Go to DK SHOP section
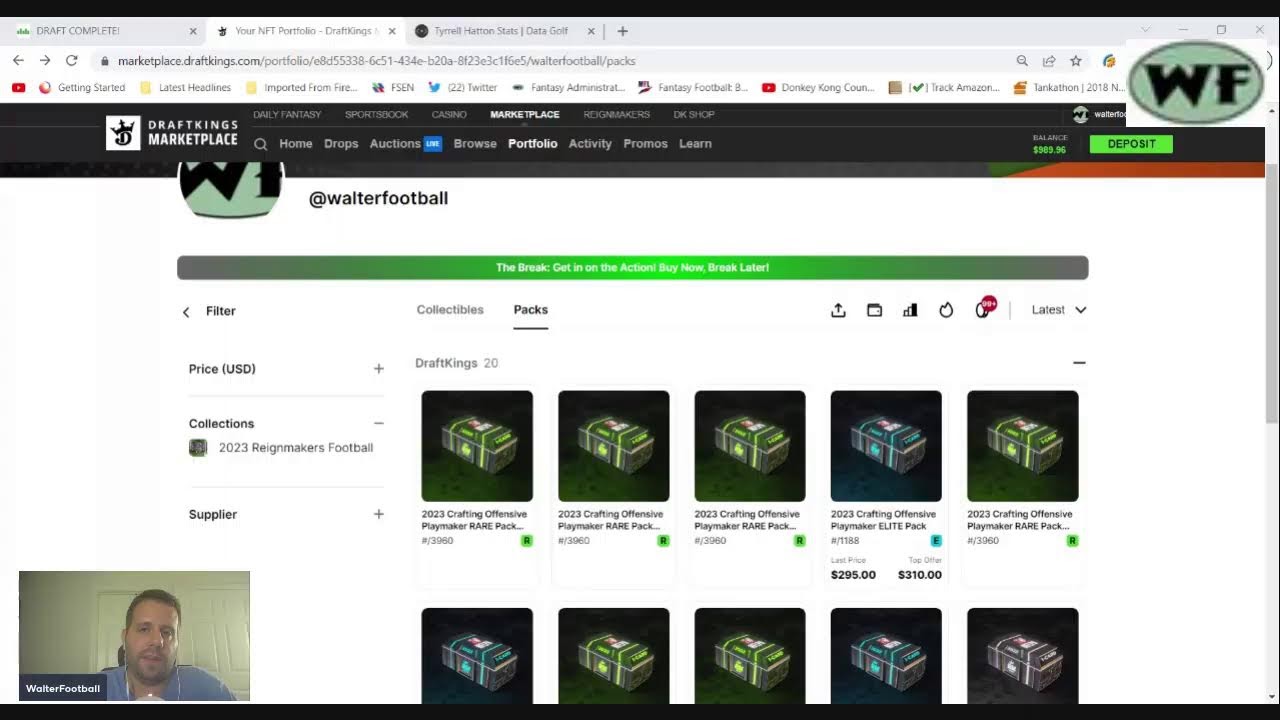This screenshot has height=720, width=1280. 694,115
